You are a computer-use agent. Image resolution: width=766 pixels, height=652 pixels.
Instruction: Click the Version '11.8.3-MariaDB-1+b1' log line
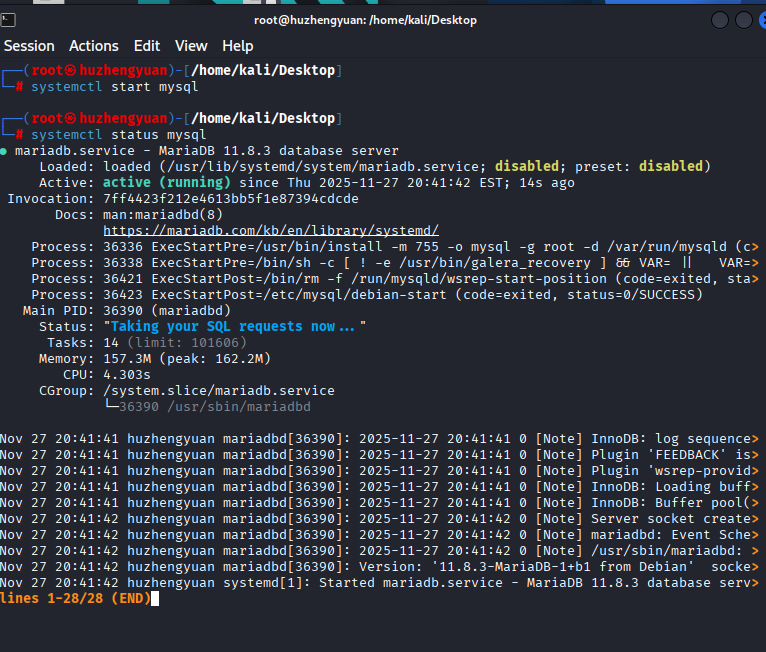tap(379, 567)
